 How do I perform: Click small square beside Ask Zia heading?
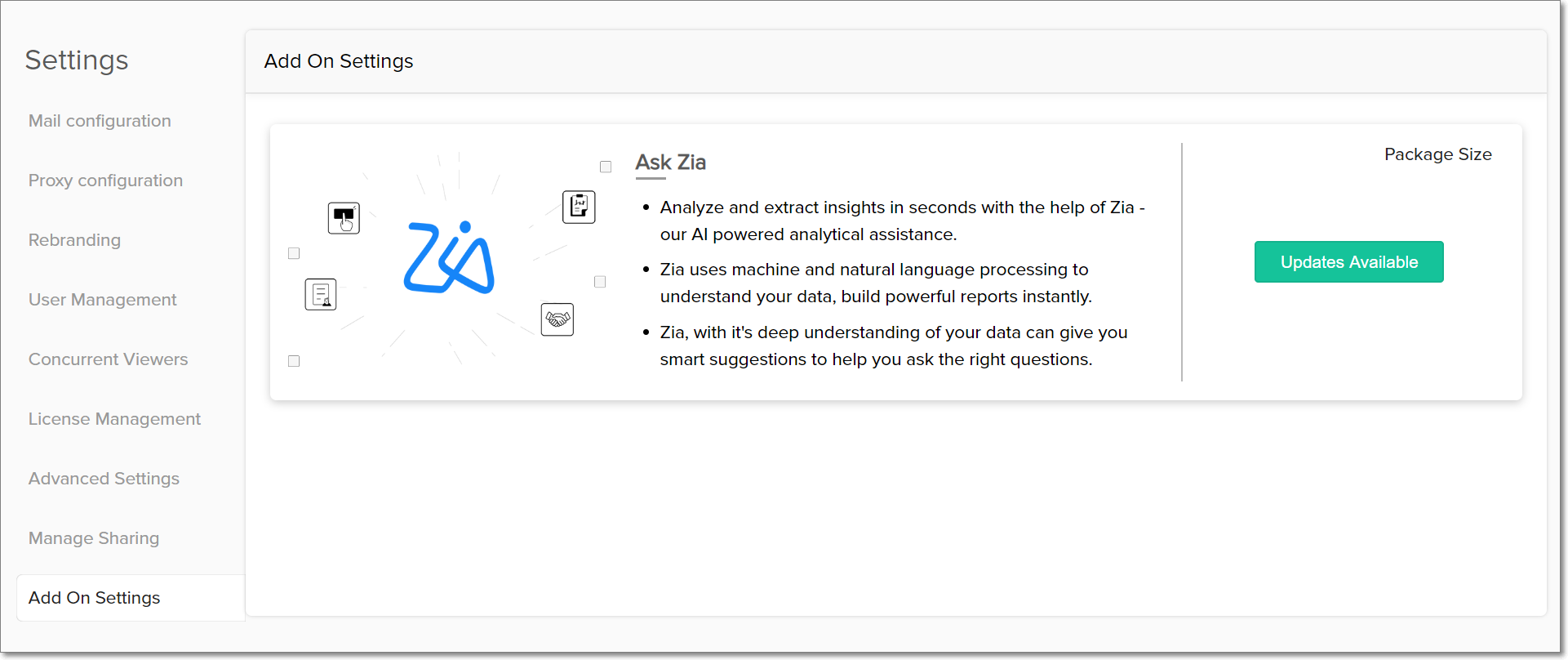point(606,167)
